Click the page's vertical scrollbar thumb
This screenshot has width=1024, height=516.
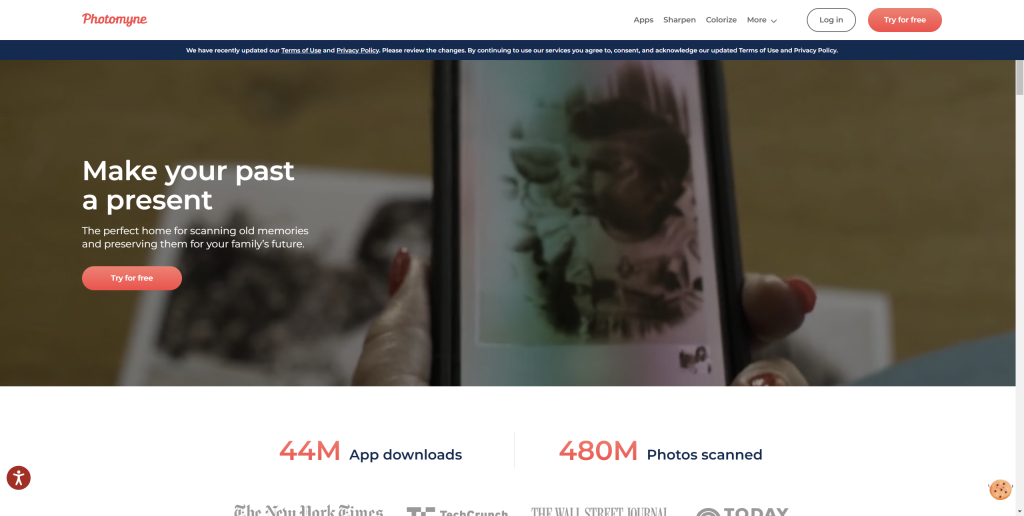tap(1019, 77)
